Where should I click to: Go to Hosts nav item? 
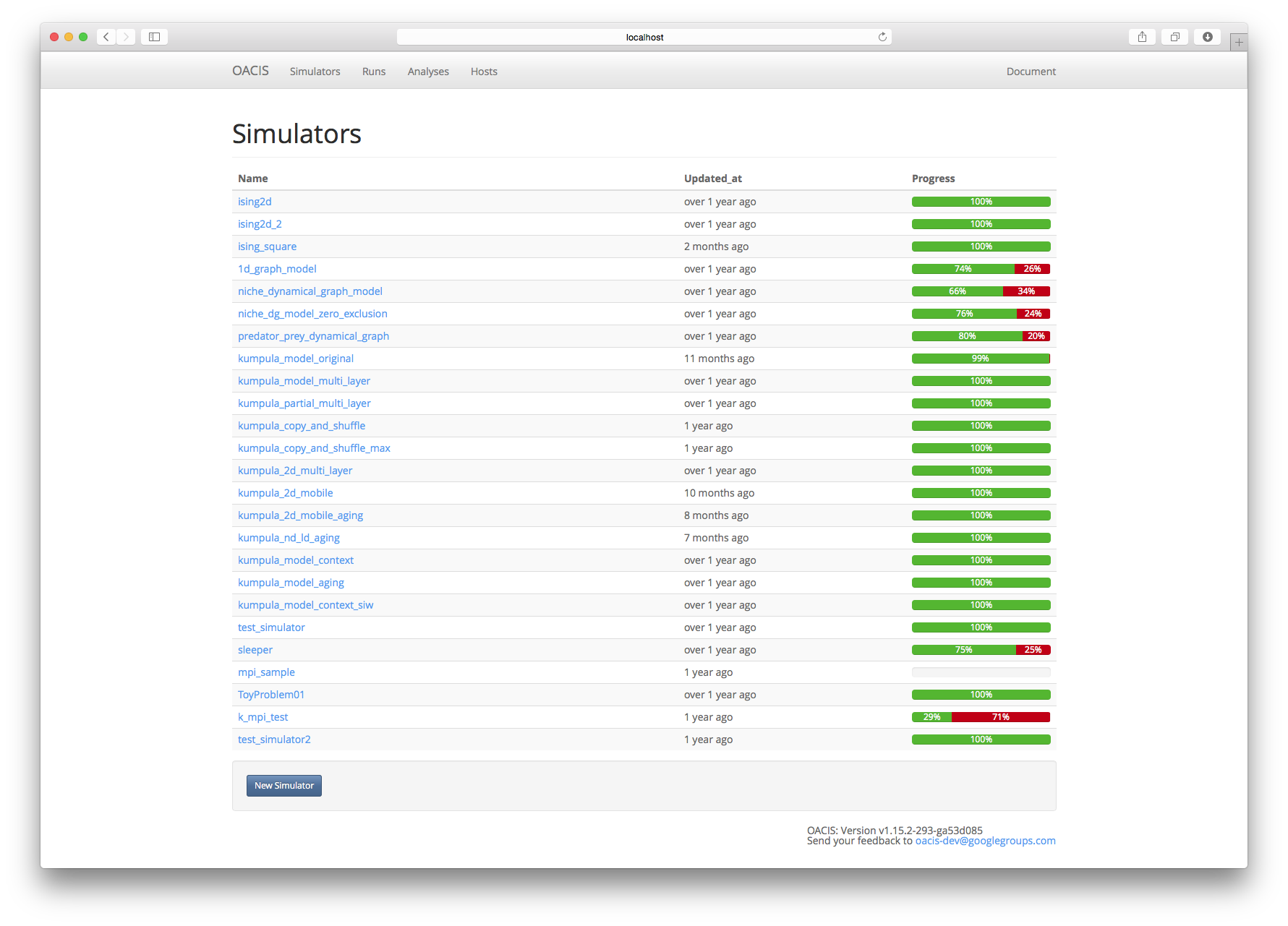(x=484, y=72)
